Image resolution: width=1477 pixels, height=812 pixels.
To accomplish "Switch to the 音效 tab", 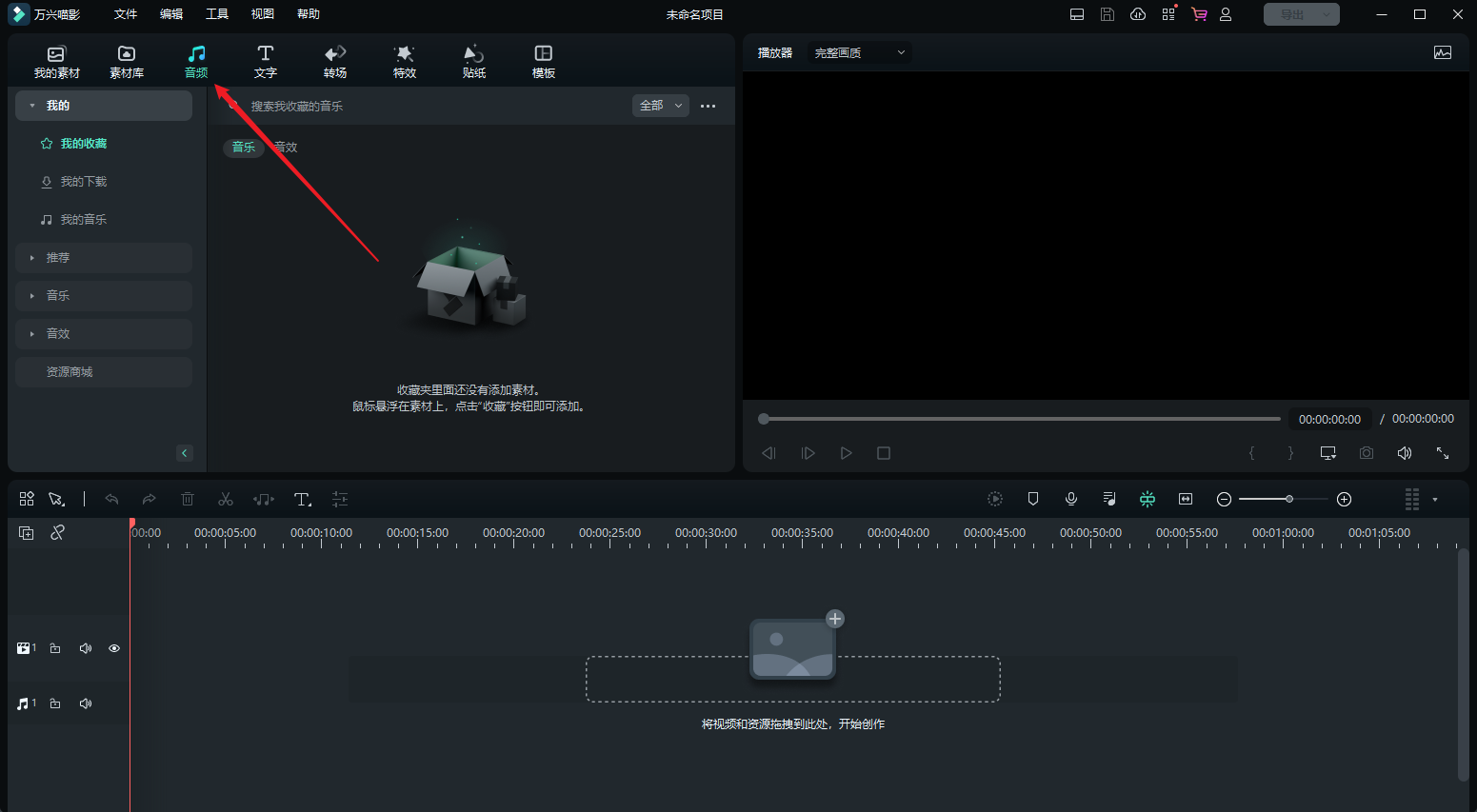I will coord(287,148).
